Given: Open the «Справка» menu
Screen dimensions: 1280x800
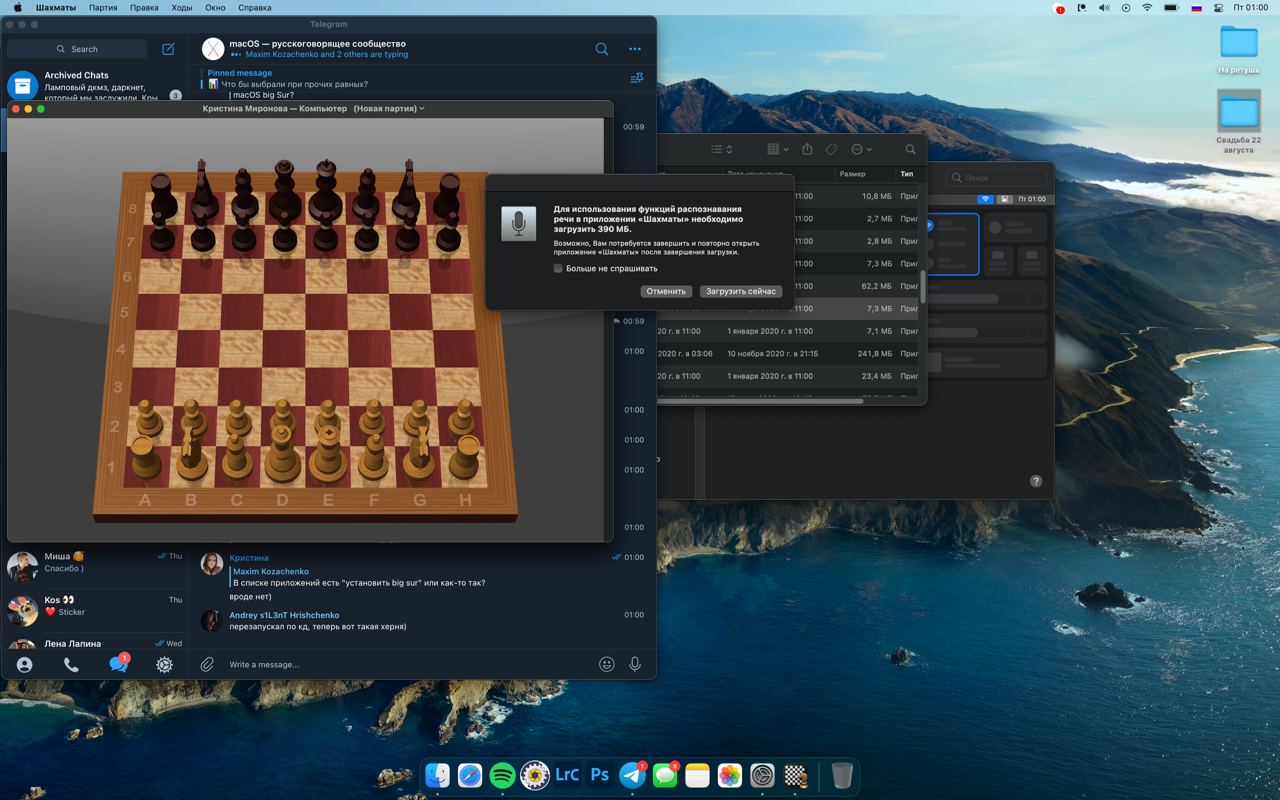Looking at the screenshot, I should coord(255,7).
